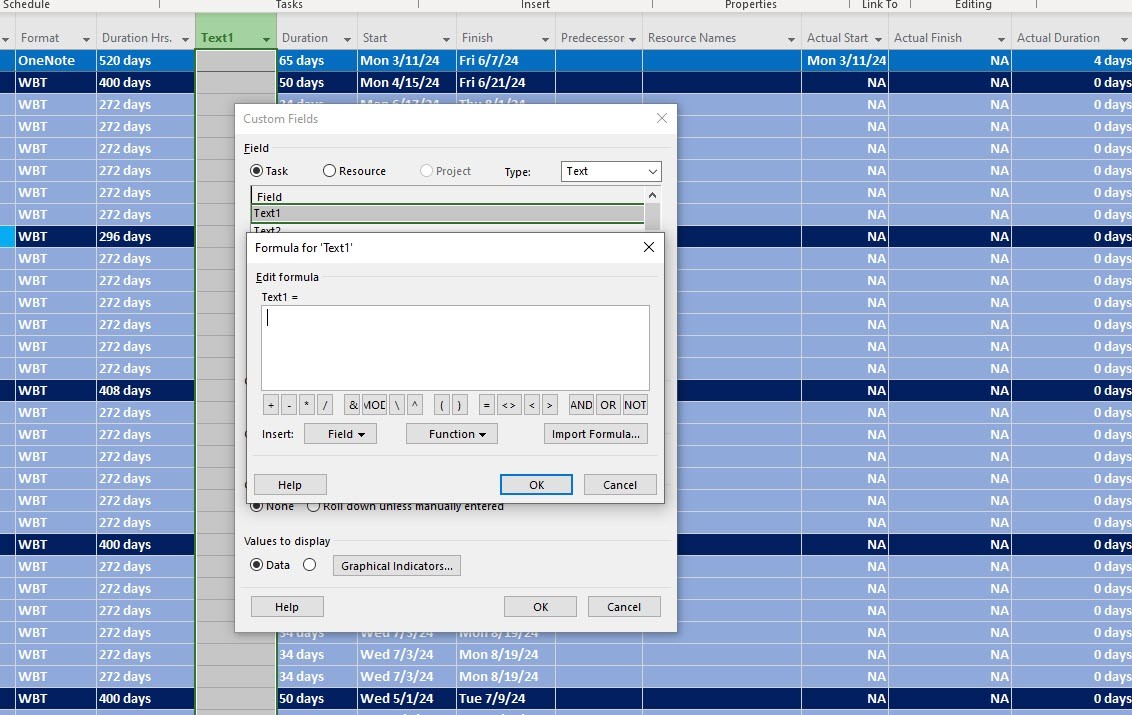The image size is (1132, 715).
Task: Select the None rollup radio button
Action: (258, 506)
